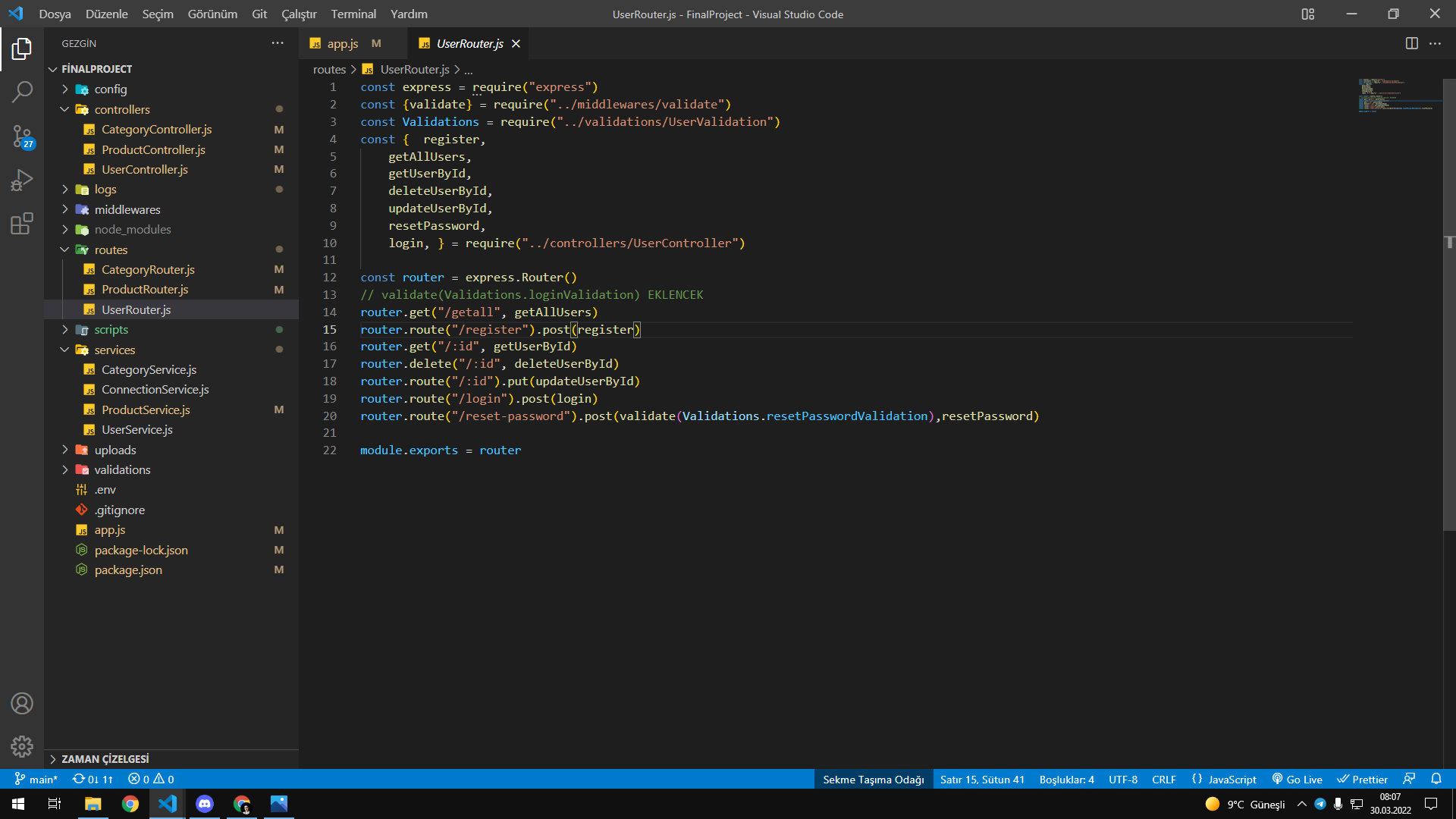The height and width of the screenshot is (819, 1456).
Task: Click the main* git branch button
Action: coord(36,780)
